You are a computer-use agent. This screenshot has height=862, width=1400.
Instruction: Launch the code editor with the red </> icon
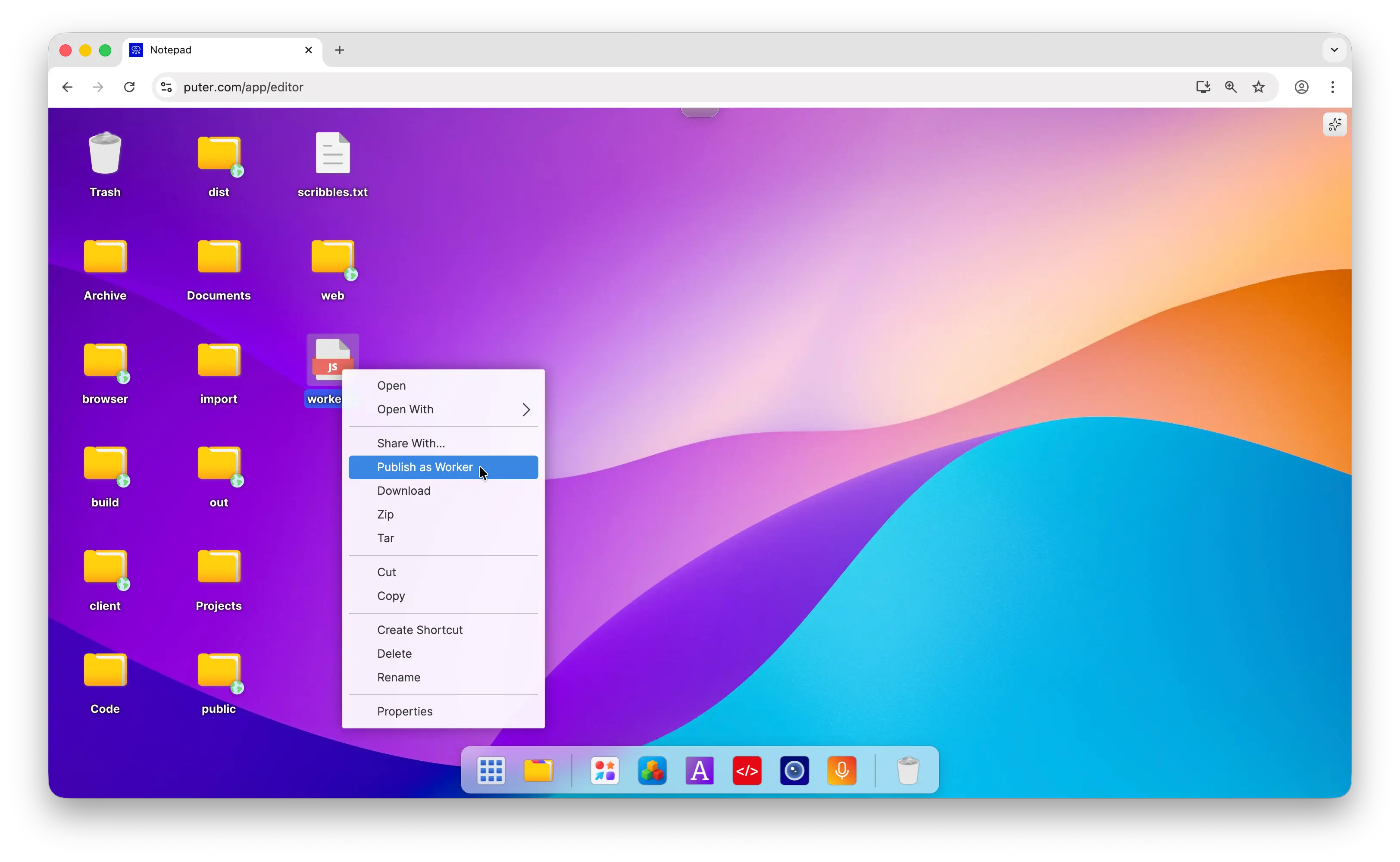747,770
